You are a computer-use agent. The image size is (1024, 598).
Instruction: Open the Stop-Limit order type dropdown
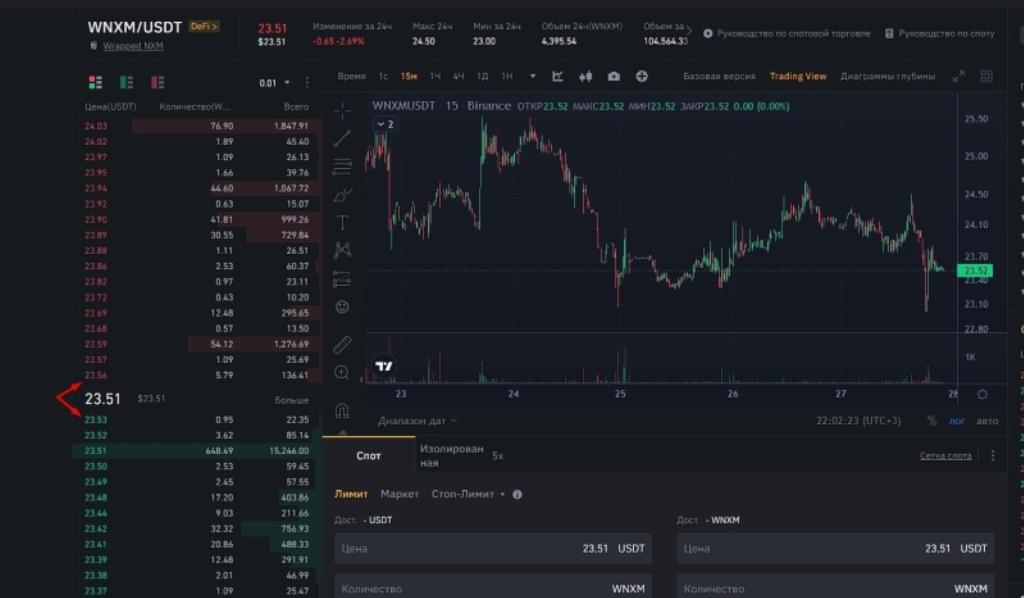tap(468, 494)
